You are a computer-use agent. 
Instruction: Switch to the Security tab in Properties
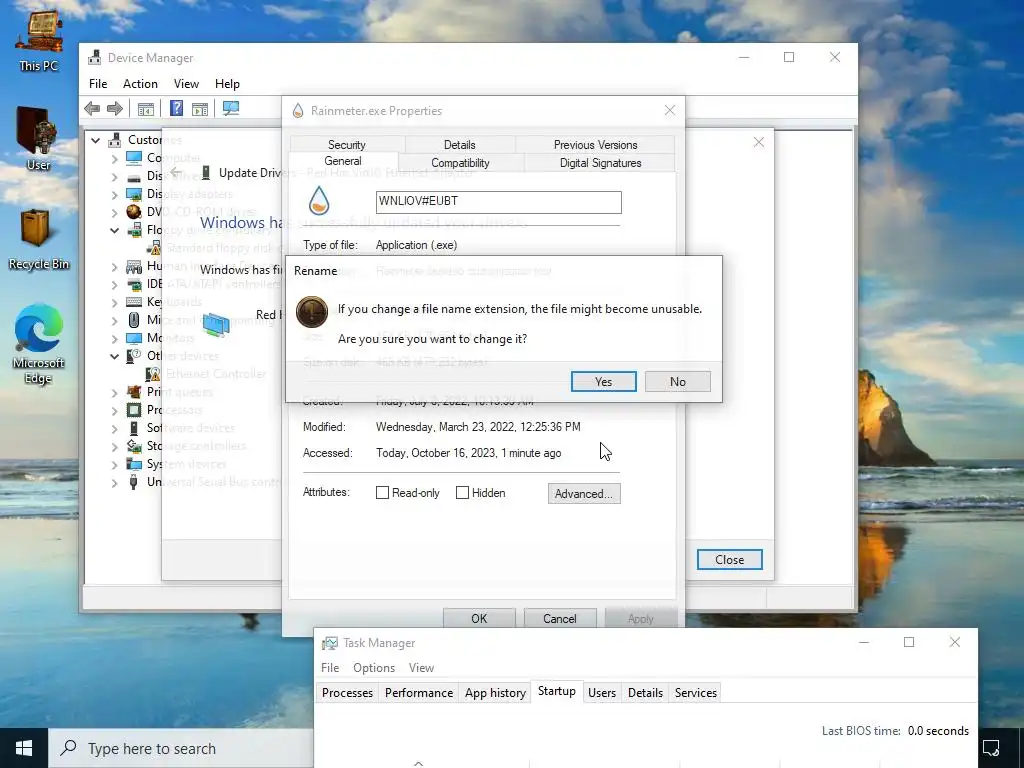point(347,144)
